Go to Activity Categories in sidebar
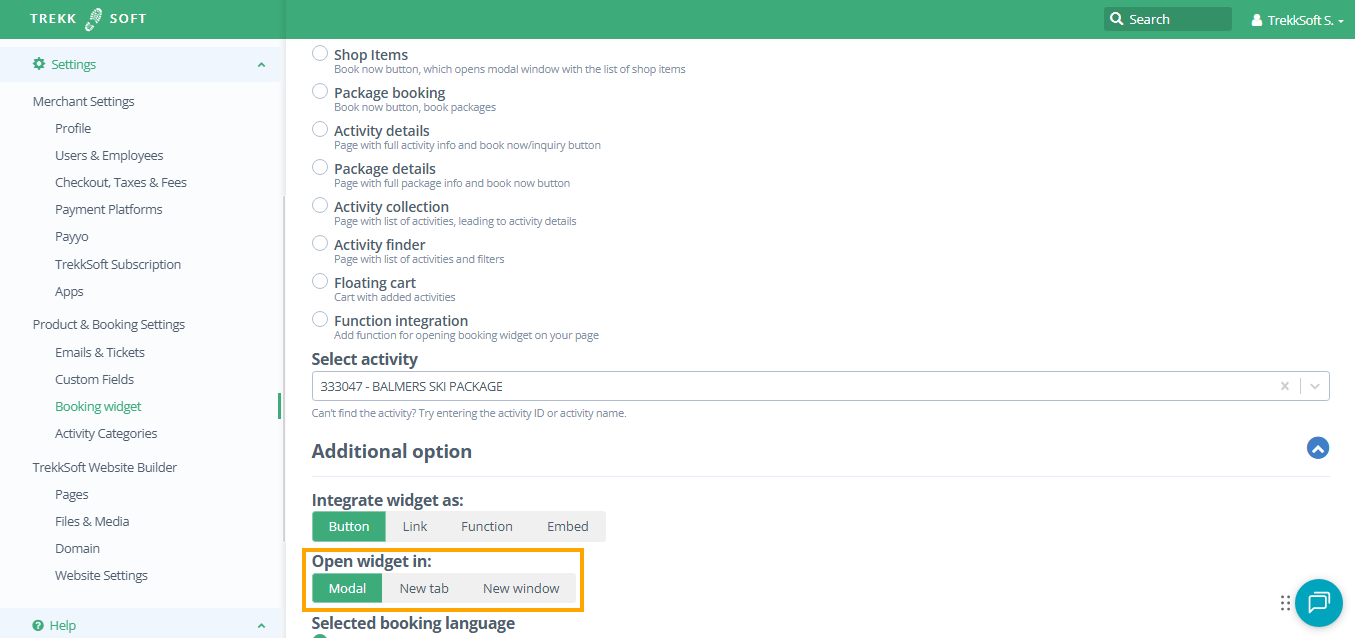The width and height of the screenshot is (1355, 638). (x=106, y=434)
